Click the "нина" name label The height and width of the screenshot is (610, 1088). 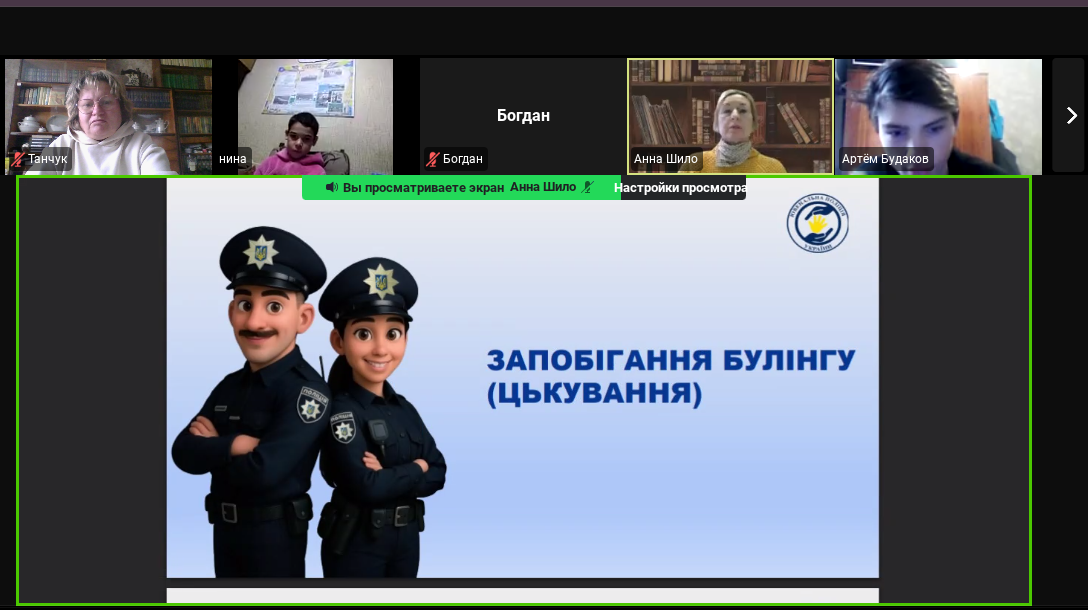point(233,159)
